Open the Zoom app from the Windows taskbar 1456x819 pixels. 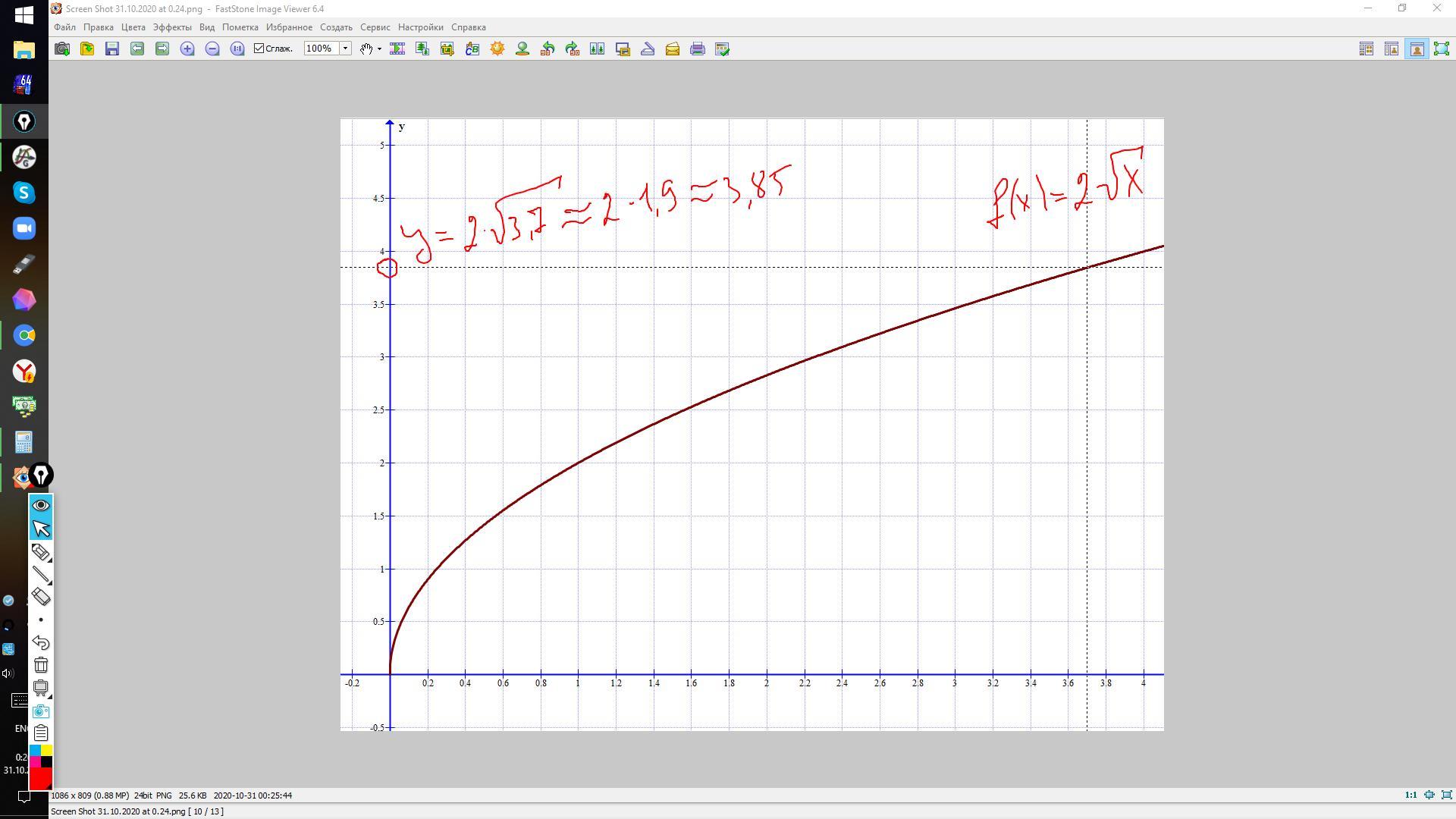pyautogui.click(x=24, y=229)
